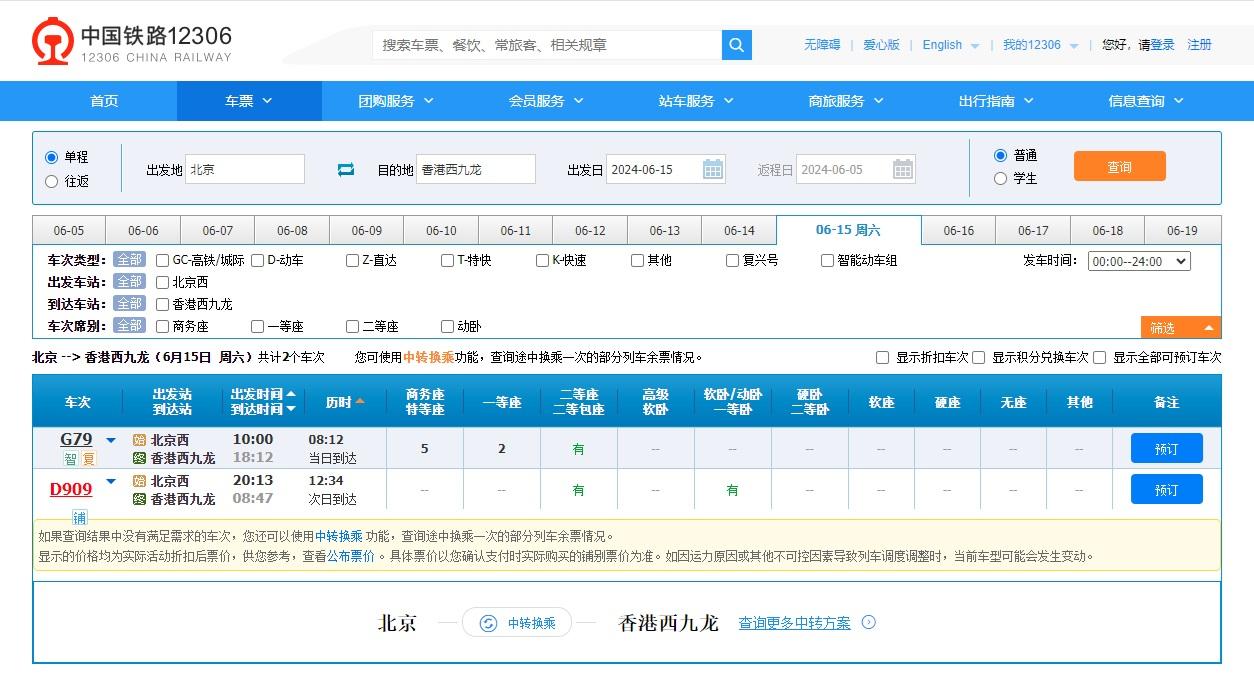This screenshot has height=692, width=1254.
Task: Open the return date calendar icon
Action: point(902,169)
